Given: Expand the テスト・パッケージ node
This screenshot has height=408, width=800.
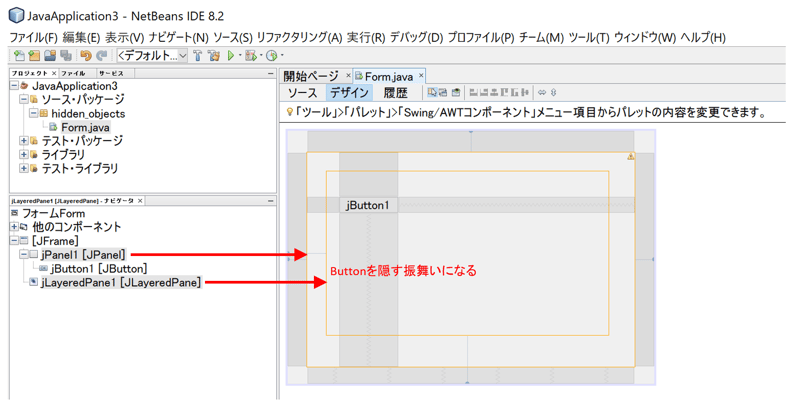Looking at the screenshot, I should tap(23, 141).
